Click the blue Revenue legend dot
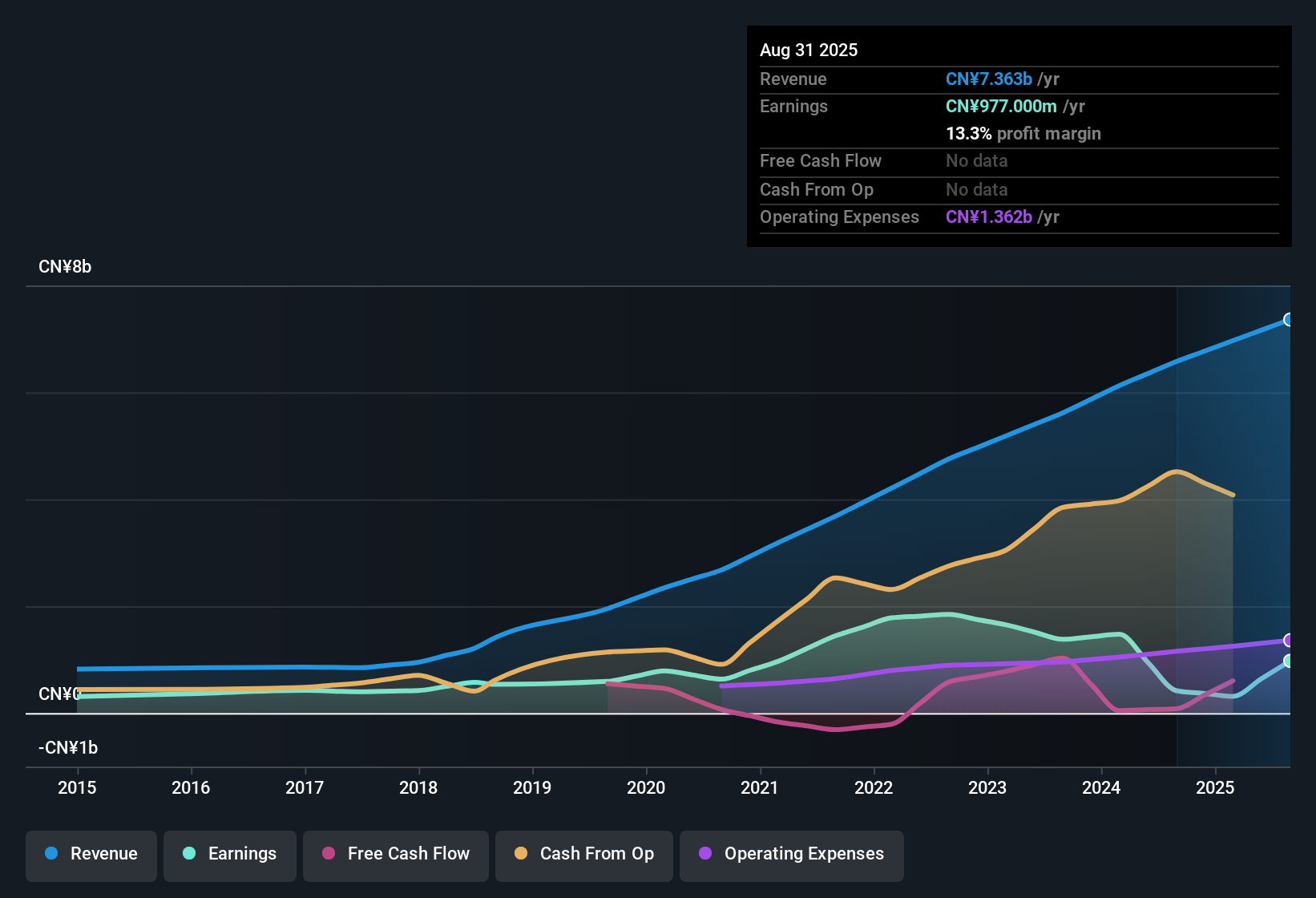This screenshot has height=898, width=1316. click(50, 854)
